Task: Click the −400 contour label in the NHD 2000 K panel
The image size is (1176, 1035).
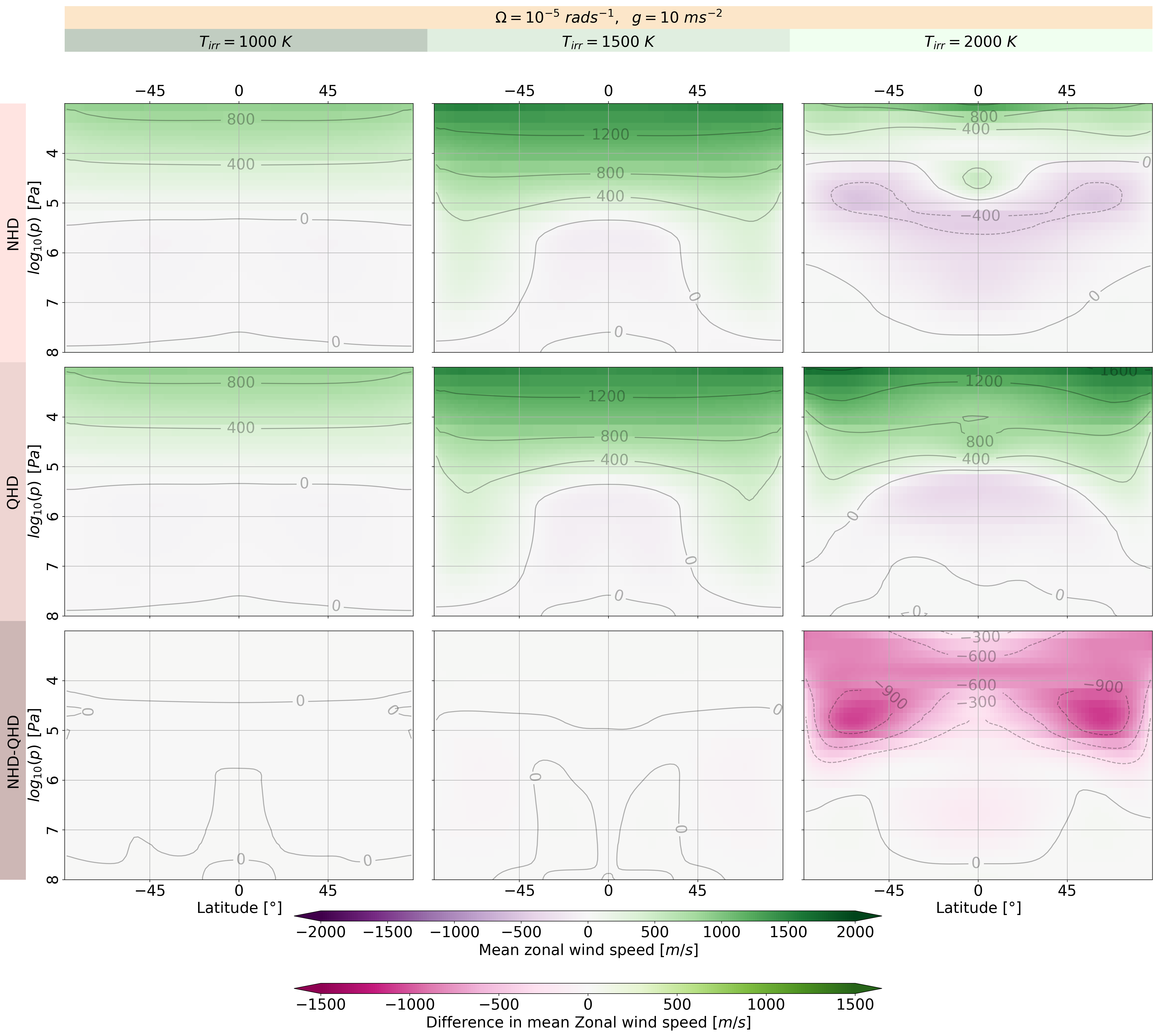Action: [980, 216]
